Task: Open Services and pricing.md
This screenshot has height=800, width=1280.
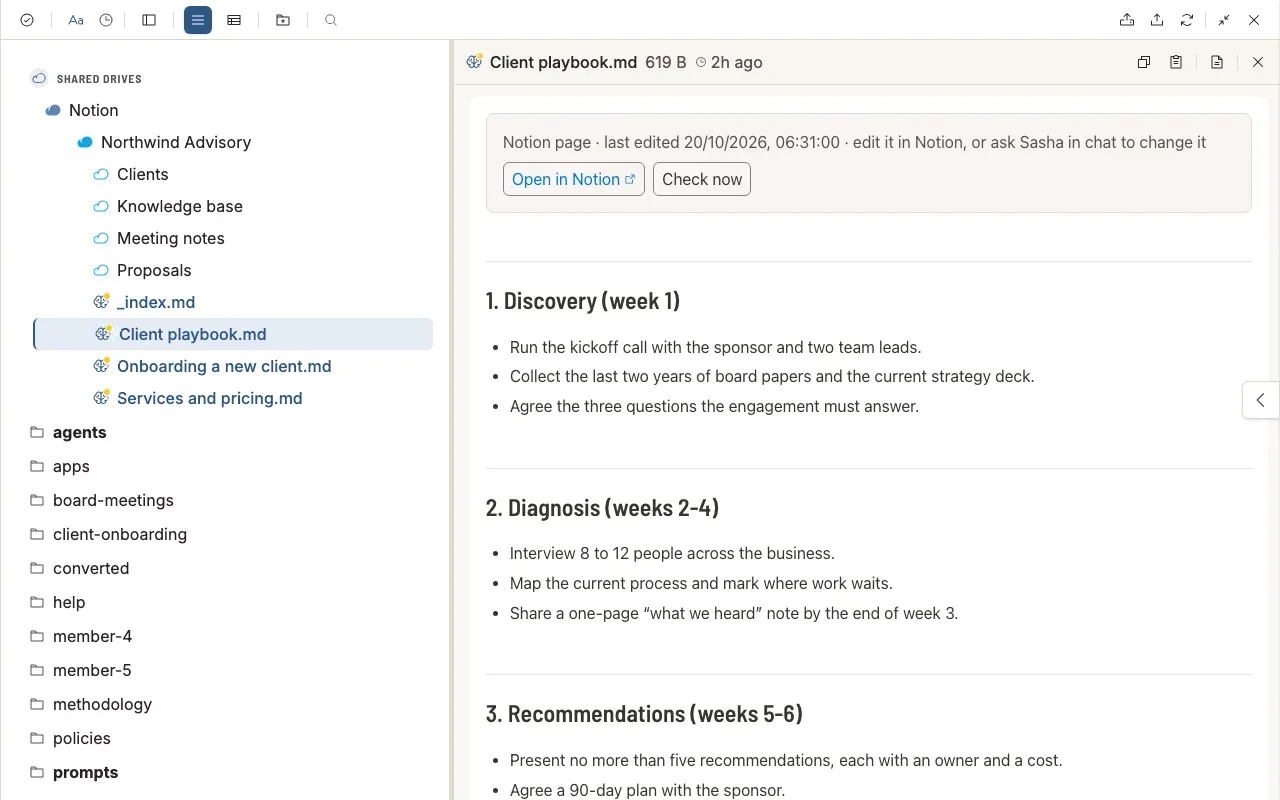Action: tap(210, 398)
